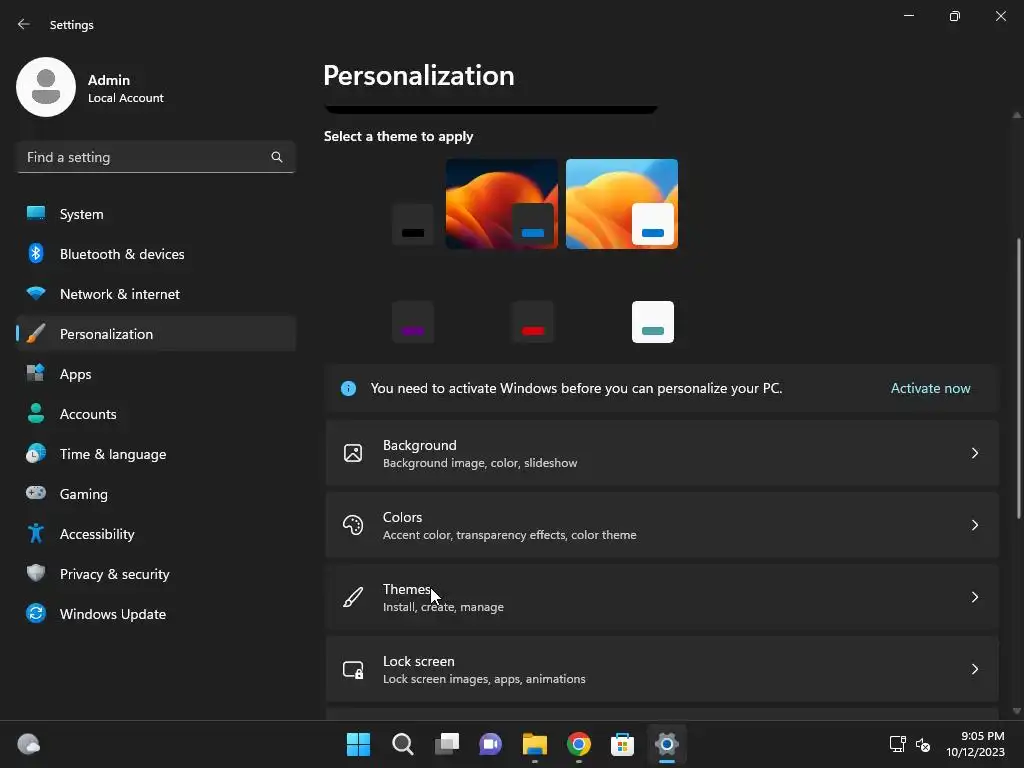Click the Gaming controller icon in the sidebar
The image size is (1024, 768).
36,493
